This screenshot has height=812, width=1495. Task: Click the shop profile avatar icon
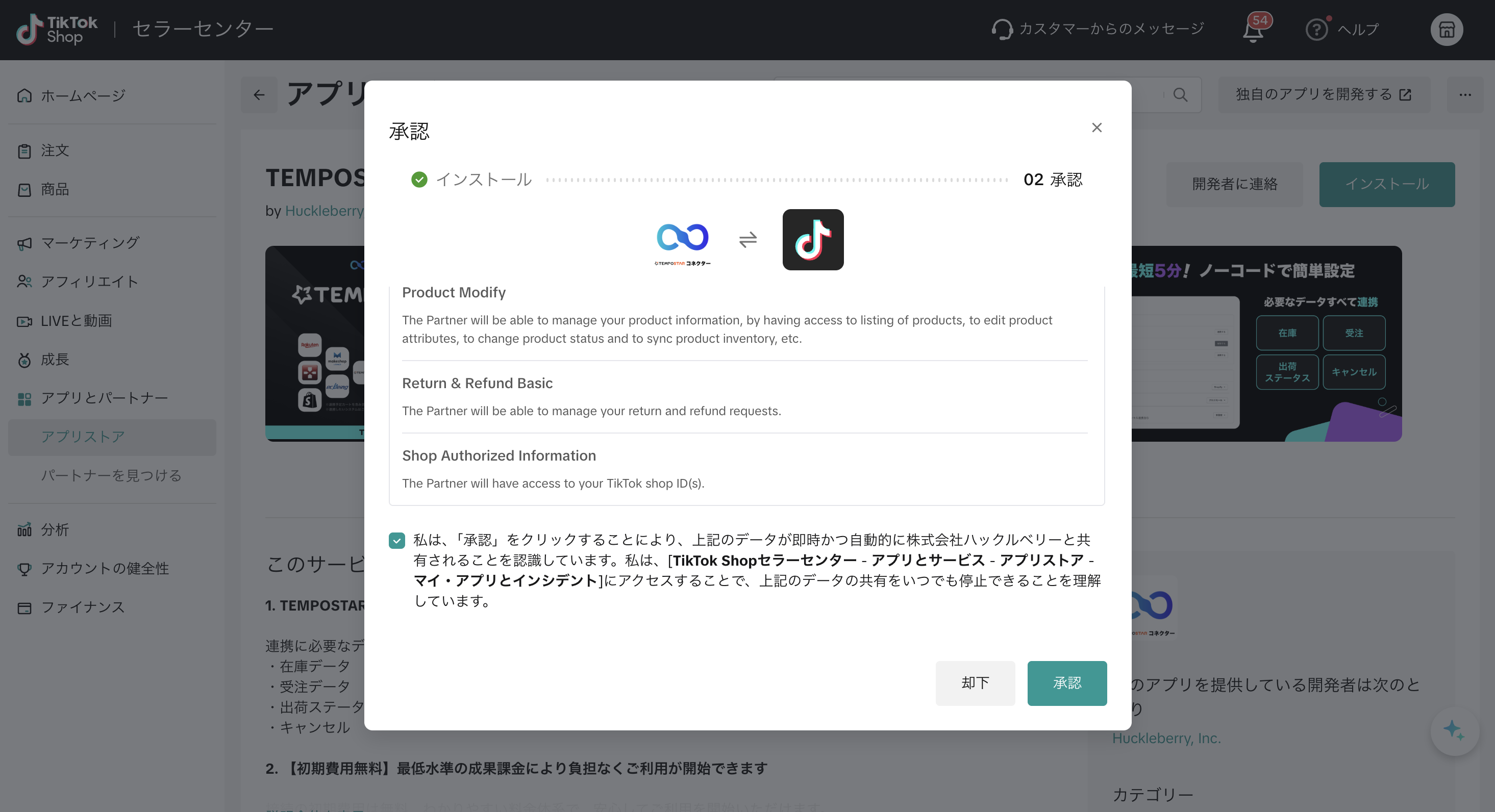click(x=1446, y=30)
